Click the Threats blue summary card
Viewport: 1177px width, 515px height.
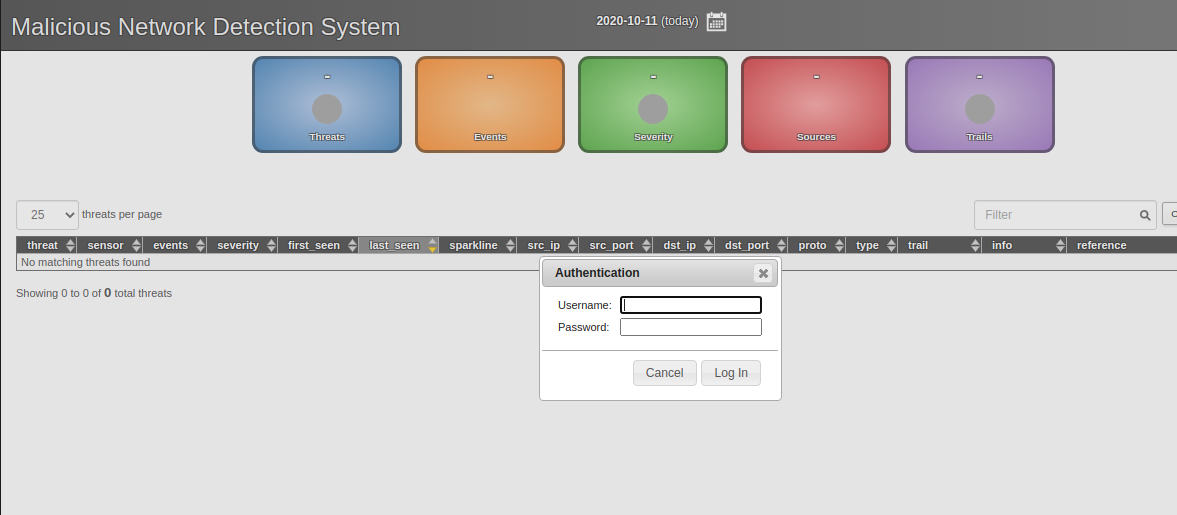[327, 104]
